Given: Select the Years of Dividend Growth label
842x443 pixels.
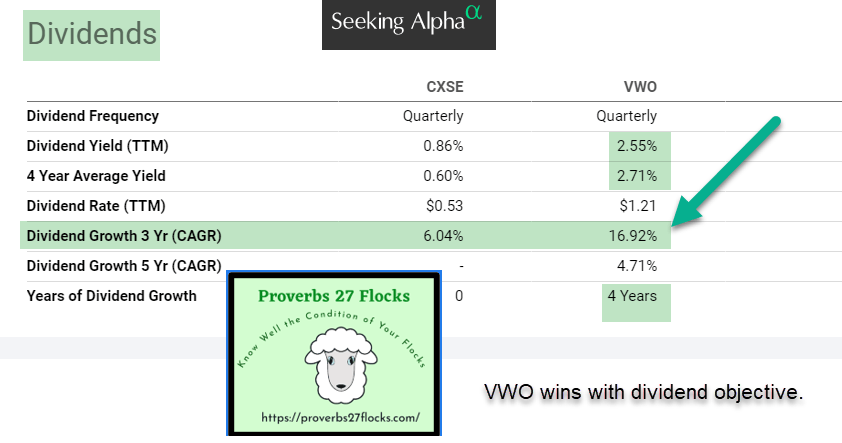Looking at the screenshot, I should tap(112, 296).
